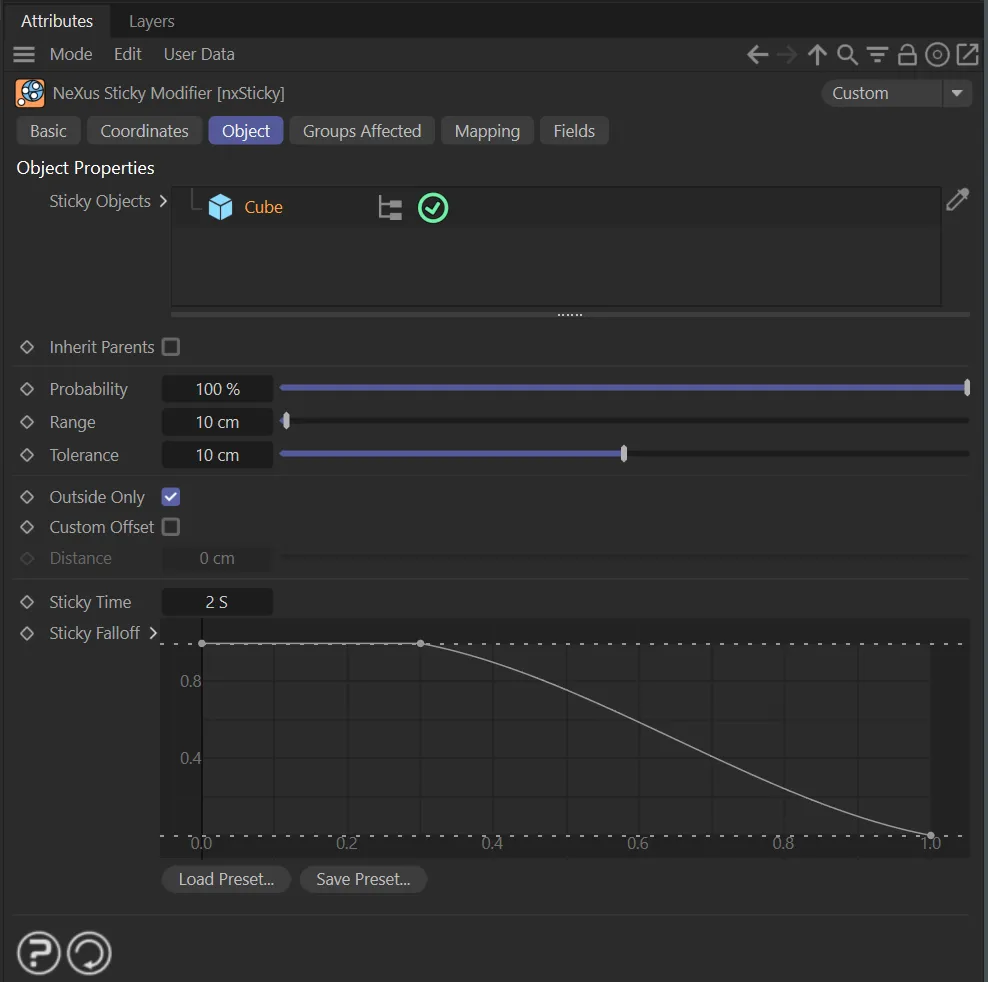Expand the Sticky Objects list arrow

point(163,201)
